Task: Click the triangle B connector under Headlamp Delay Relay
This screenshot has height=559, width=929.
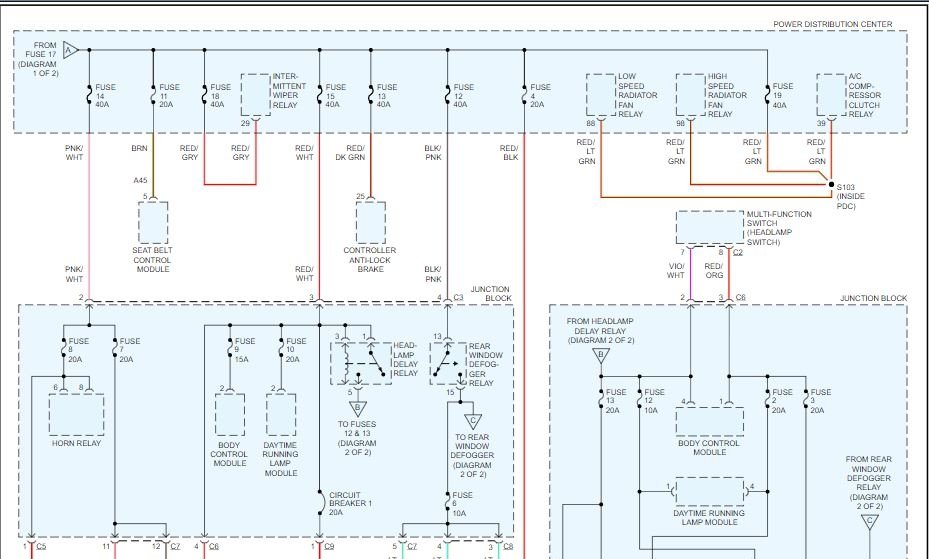Action: (357, 409)
